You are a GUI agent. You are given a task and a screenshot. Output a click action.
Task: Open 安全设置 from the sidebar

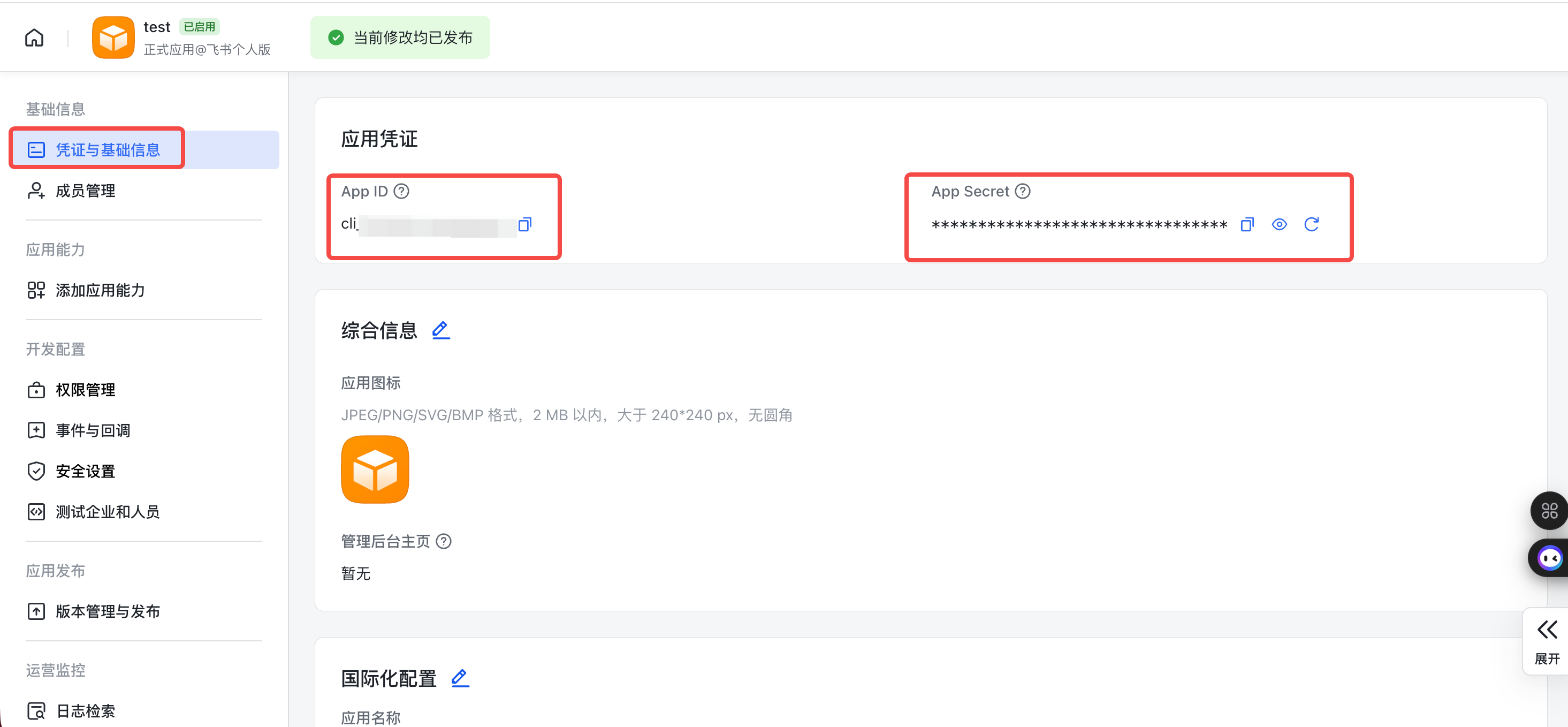(85, 470)
